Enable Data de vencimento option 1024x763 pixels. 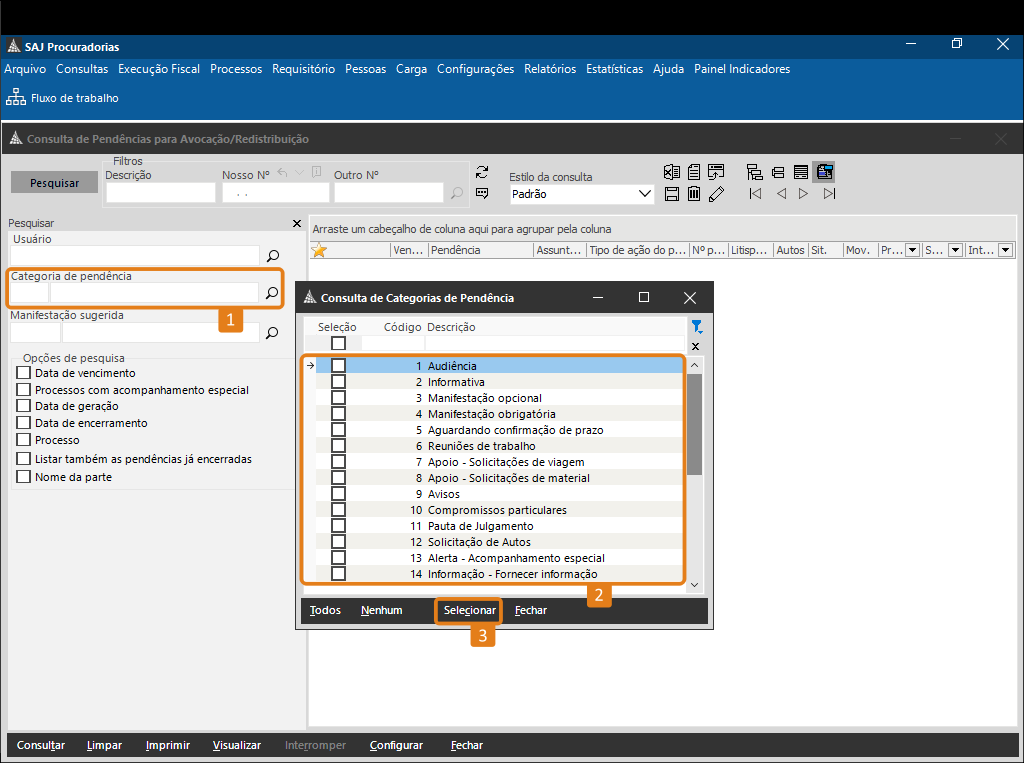point(24,373)
